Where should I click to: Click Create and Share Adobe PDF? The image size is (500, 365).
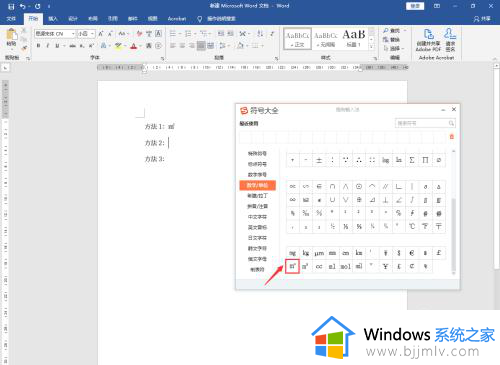(x=429, y=40)
